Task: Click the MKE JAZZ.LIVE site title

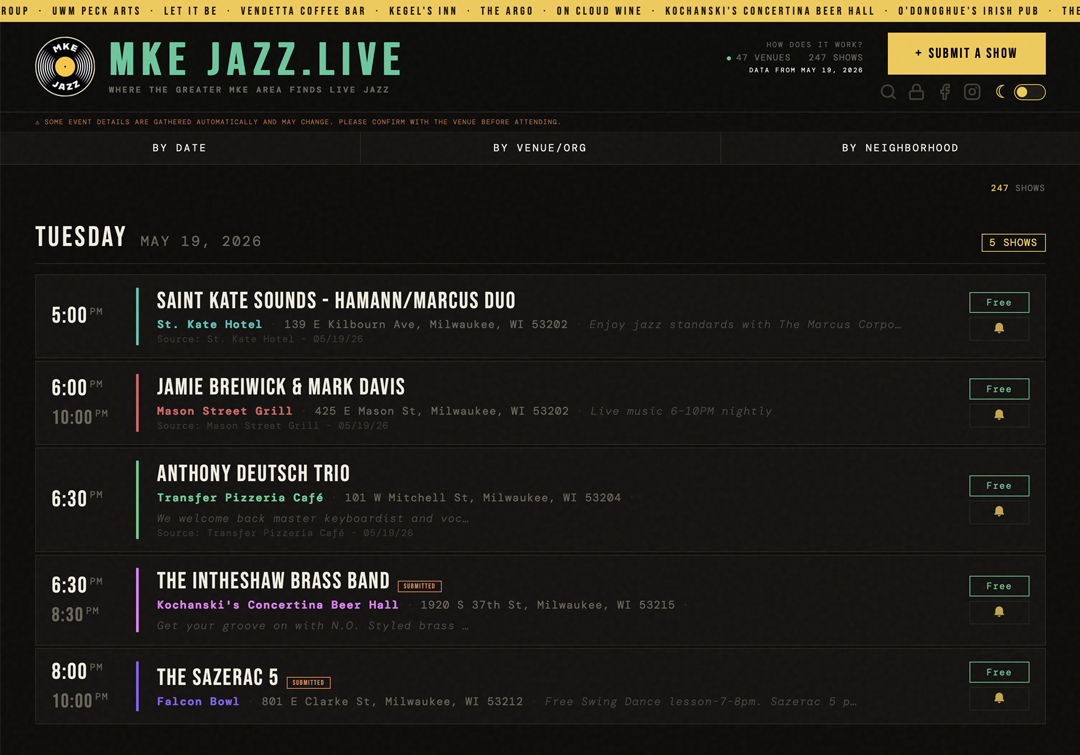Action: click(256, 59)
